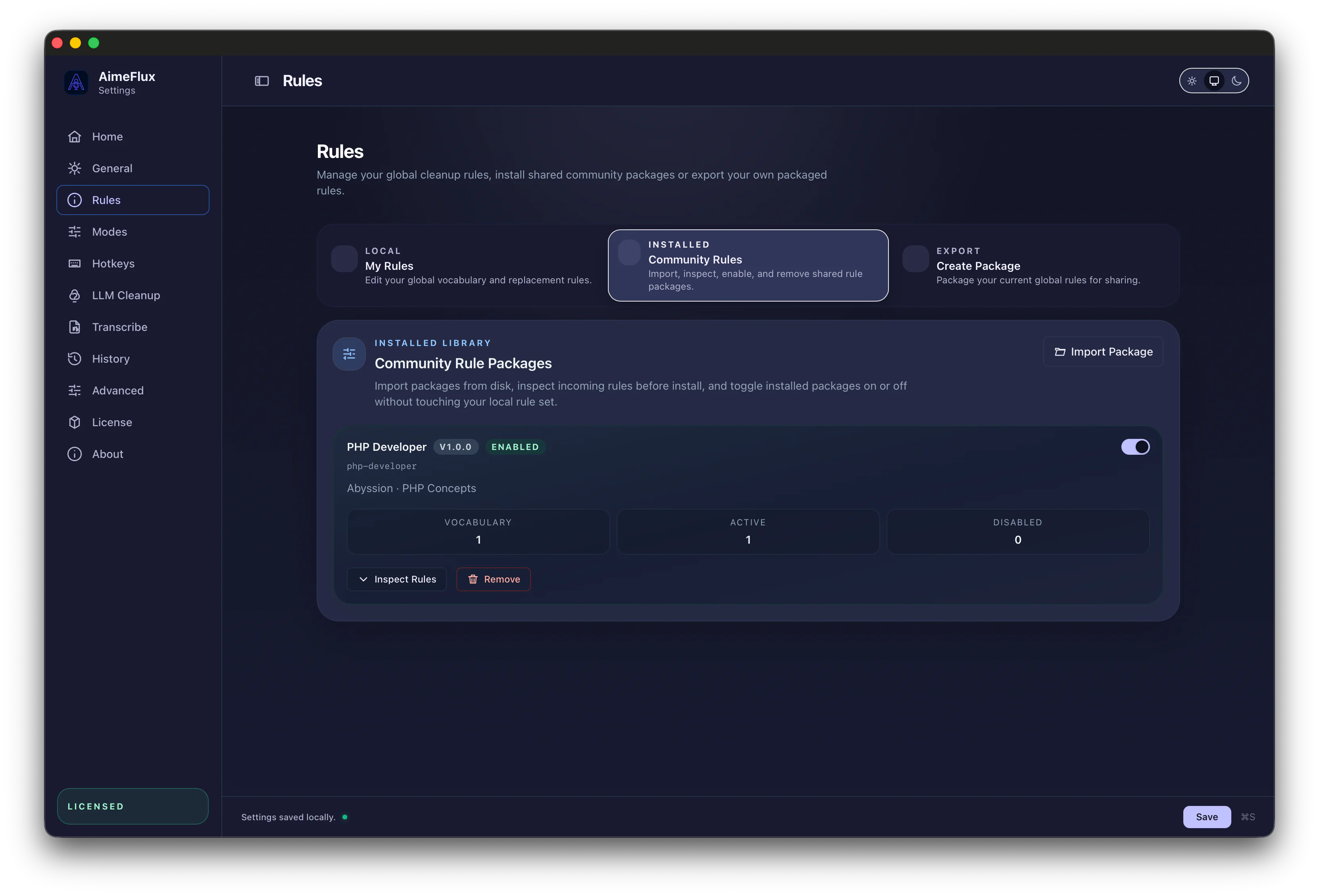The image size is (1319, 896).
Task: Click the LLM Cleanup icon in sidebar
Action: 74,296
